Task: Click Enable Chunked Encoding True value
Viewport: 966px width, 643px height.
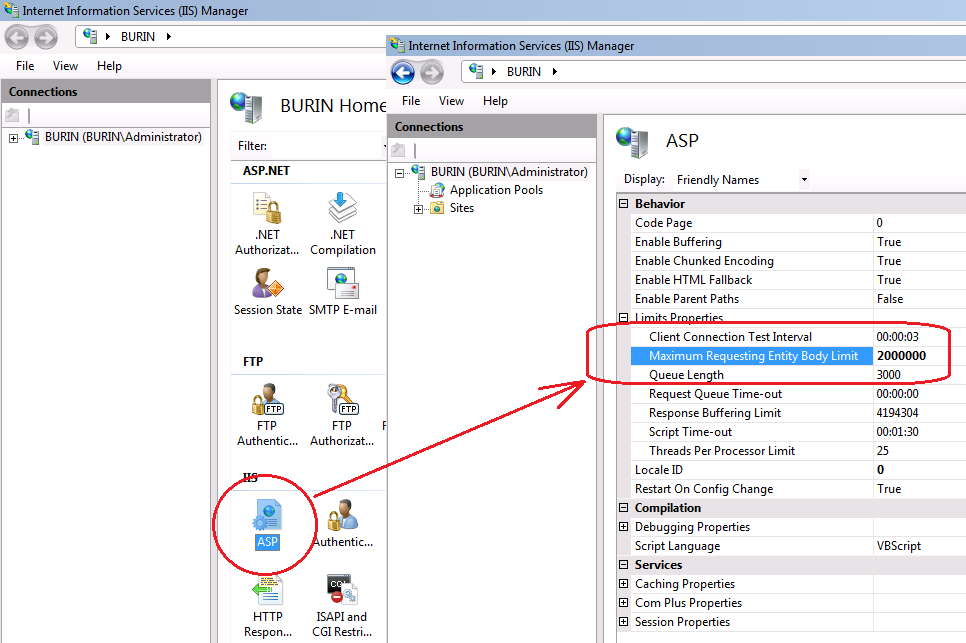Action: pos(889,261)
